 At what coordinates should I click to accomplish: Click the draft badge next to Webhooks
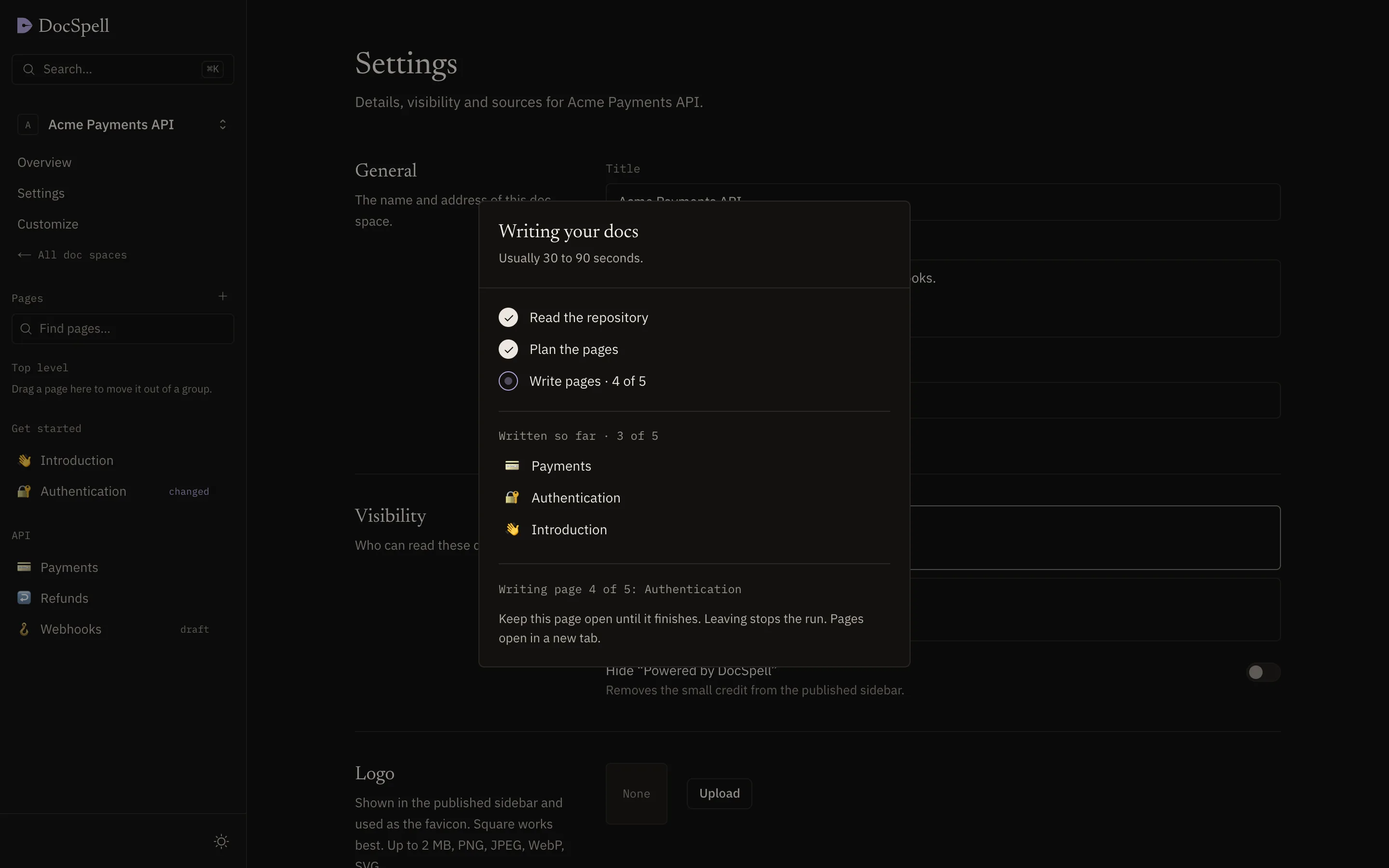click(194, 630)
